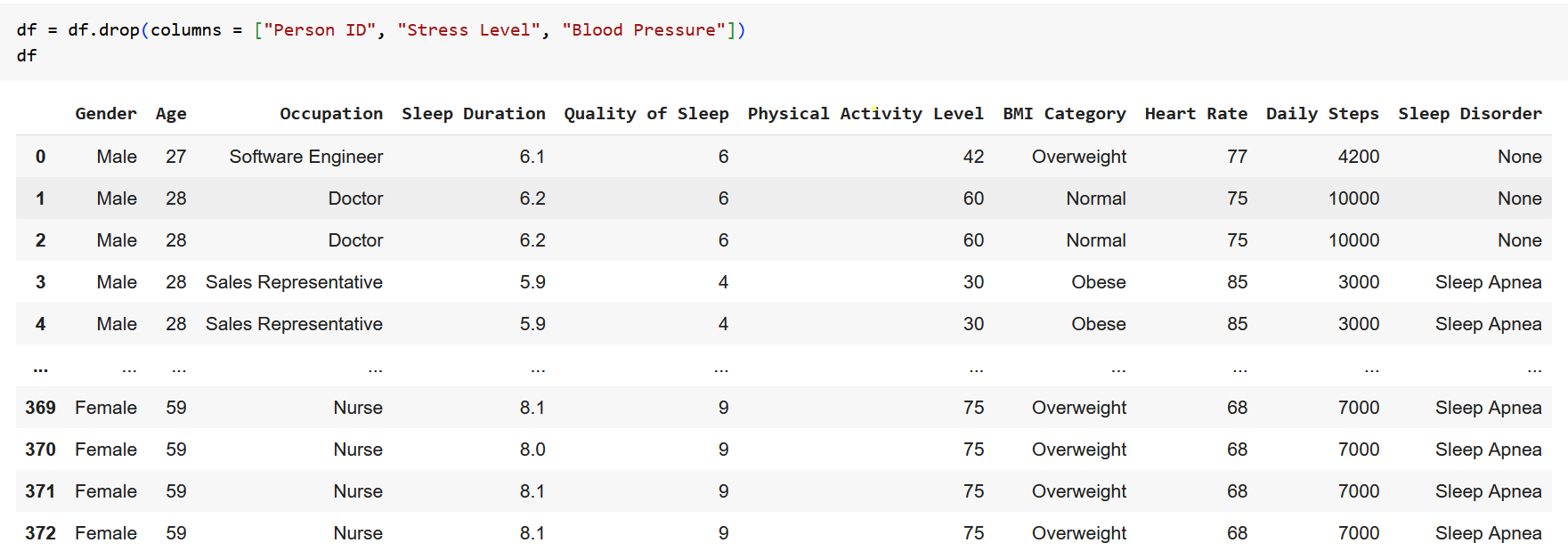Screen dimensions: 1568x551
Task: Click the Physical Activity Level header
Action: (865, 114)
